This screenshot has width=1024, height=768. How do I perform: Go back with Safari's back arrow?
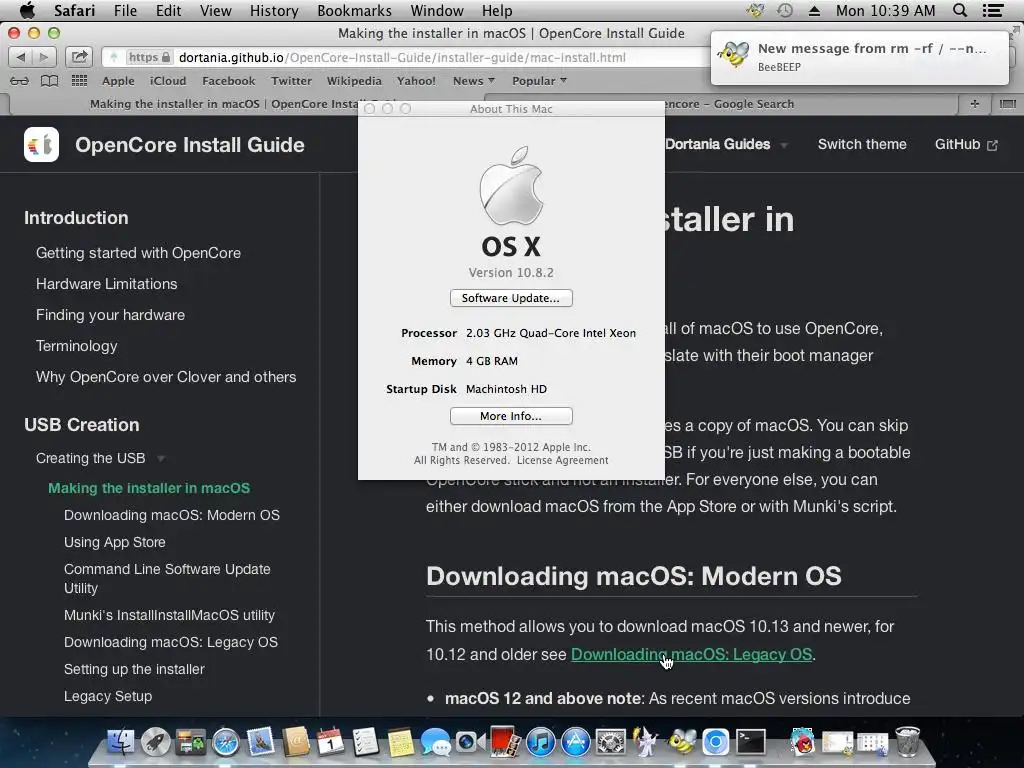21,57
